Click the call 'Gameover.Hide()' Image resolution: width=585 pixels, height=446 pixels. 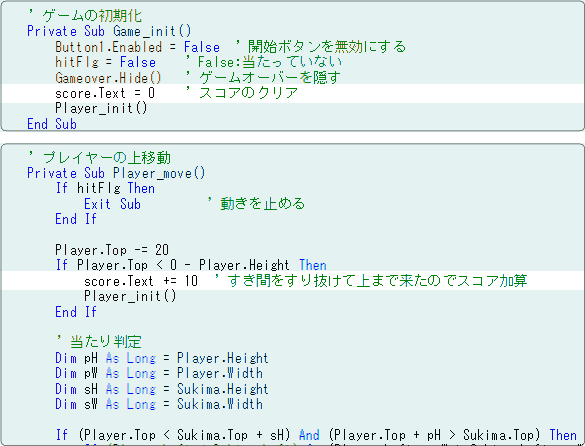click(x=108, y=78)
